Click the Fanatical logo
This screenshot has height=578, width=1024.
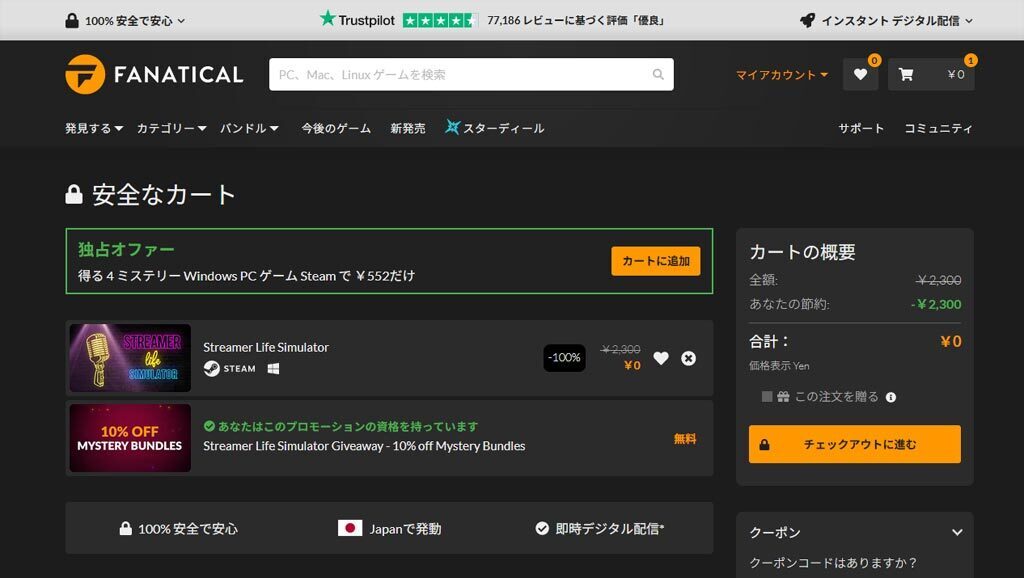(x=154, y=74)
